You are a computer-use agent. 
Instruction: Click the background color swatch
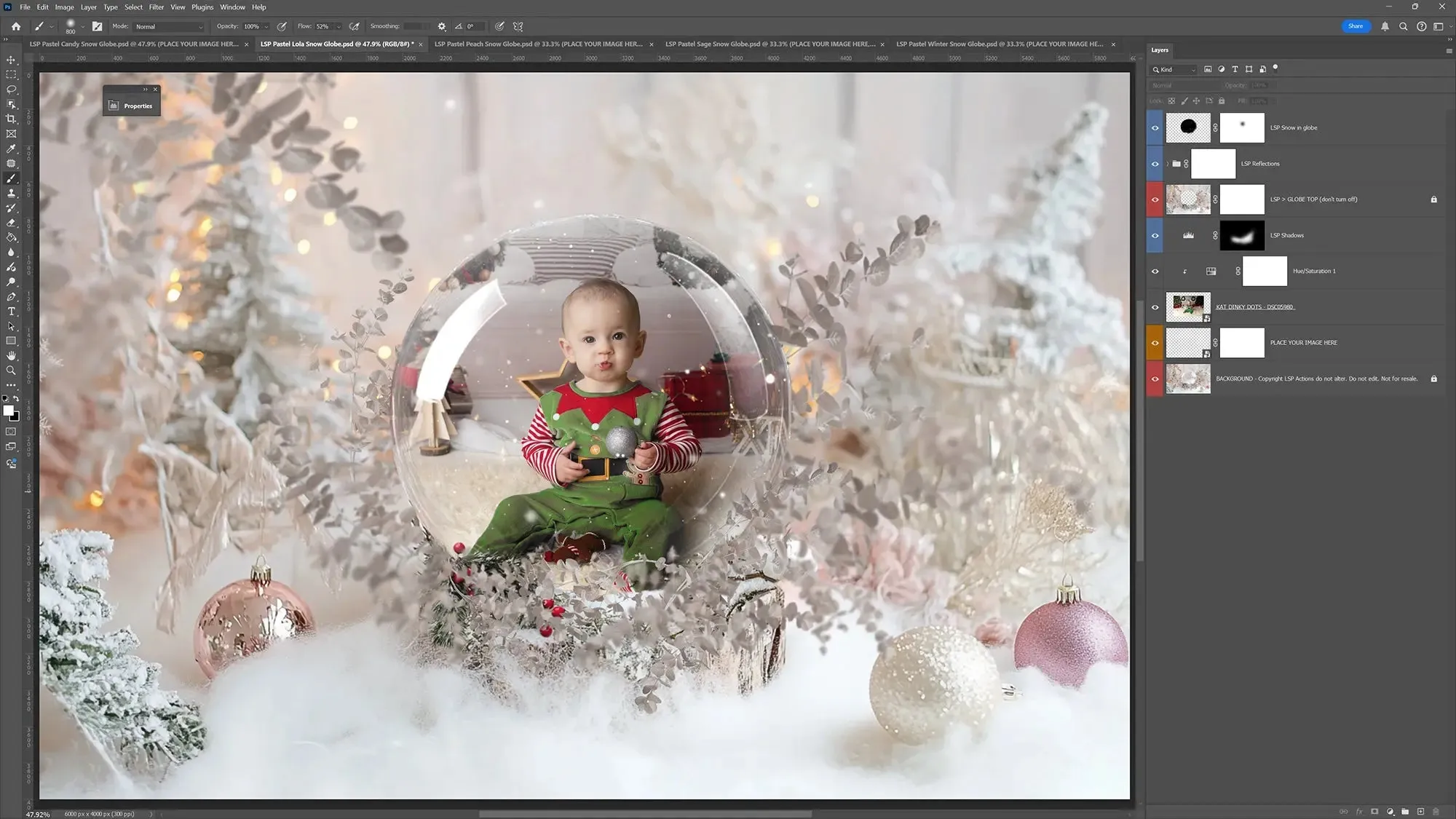(15, 417)
